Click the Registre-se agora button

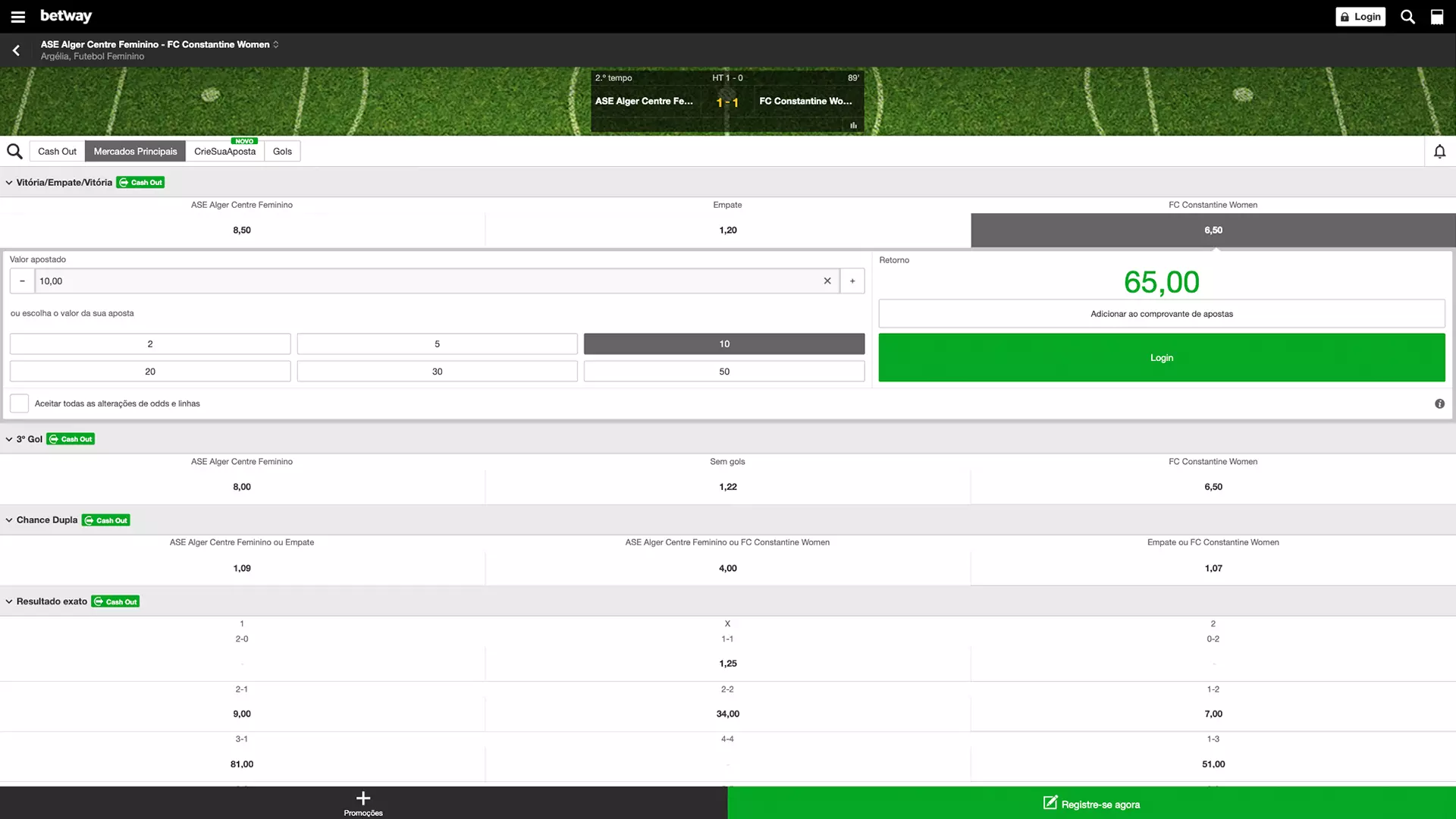(x=1091, y=803)
